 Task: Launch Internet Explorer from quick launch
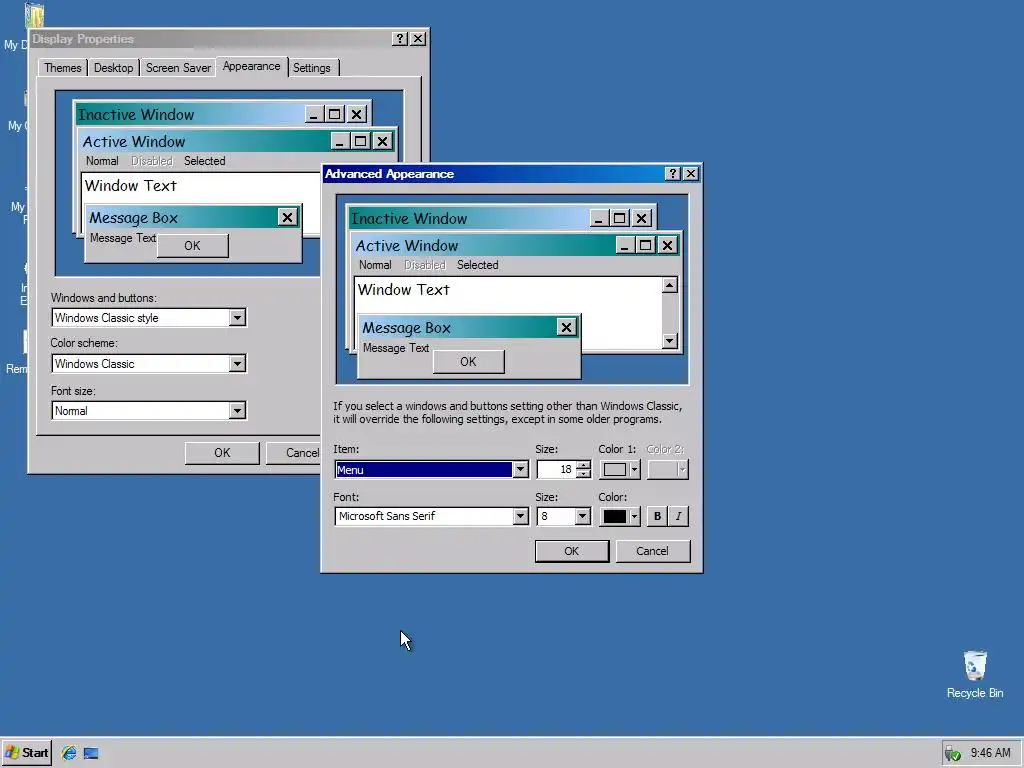tap(69, 753)
